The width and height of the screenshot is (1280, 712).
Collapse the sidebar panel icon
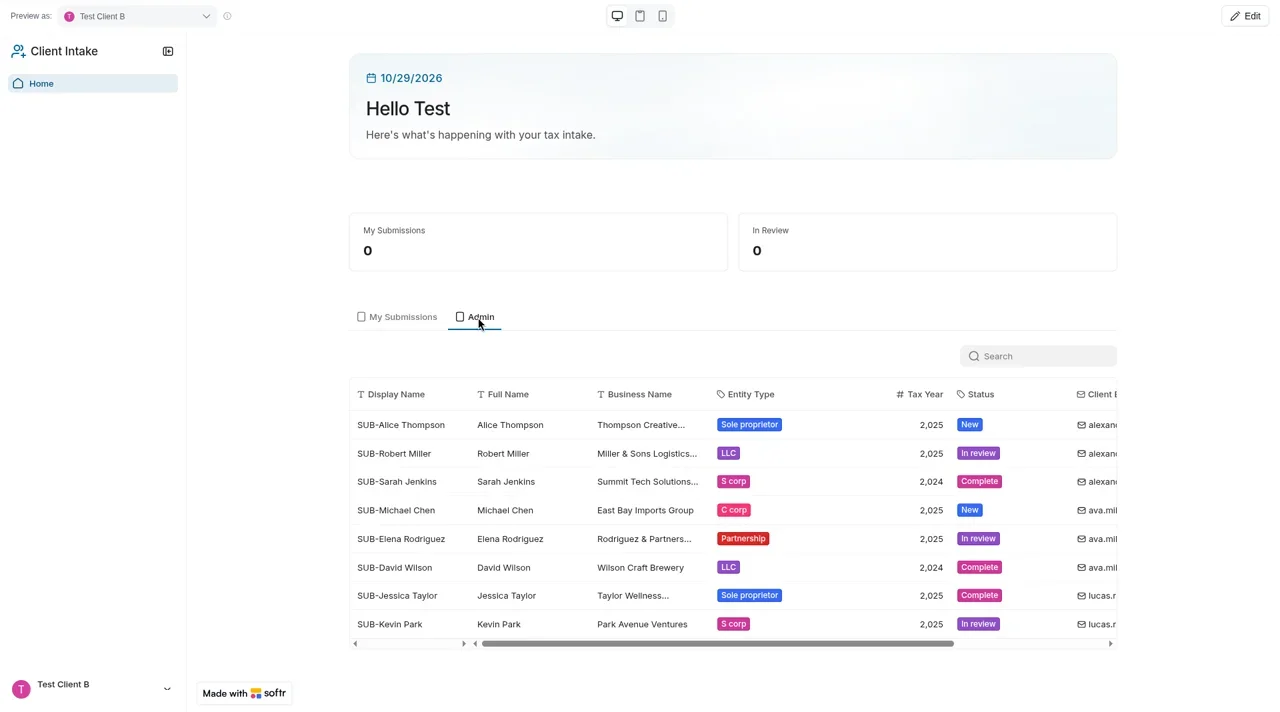168,51
